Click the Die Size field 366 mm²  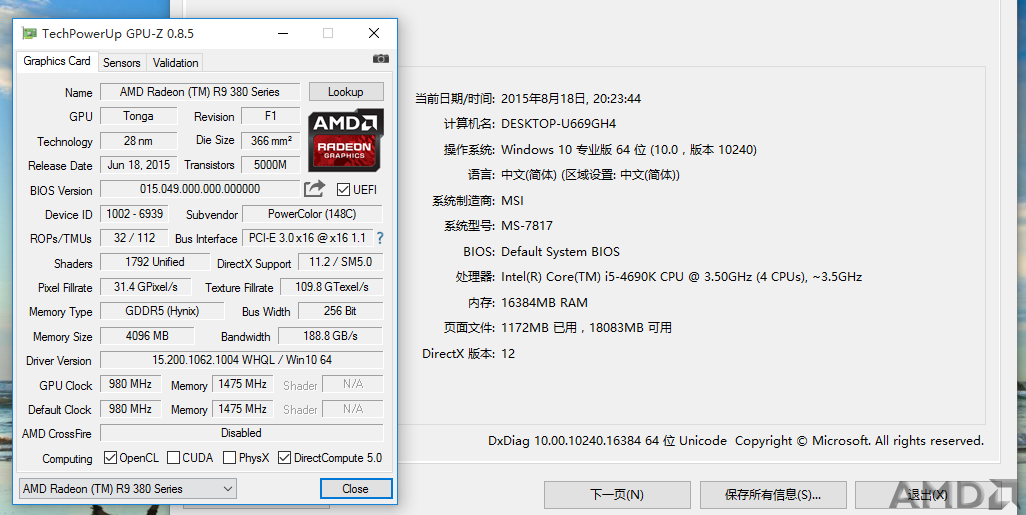[x=270, y=141]
